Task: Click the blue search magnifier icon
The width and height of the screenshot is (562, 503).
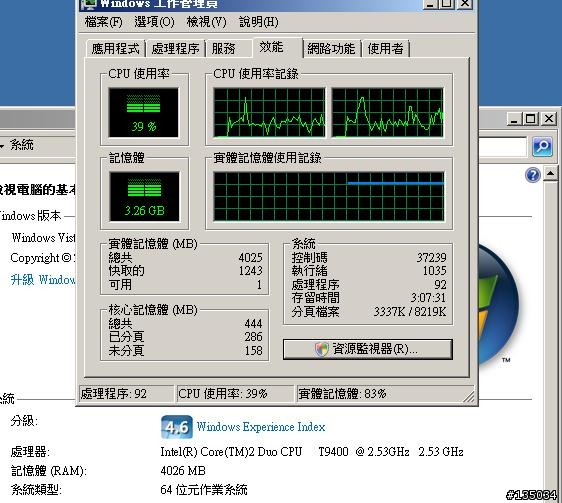Action: coord(542,146)
